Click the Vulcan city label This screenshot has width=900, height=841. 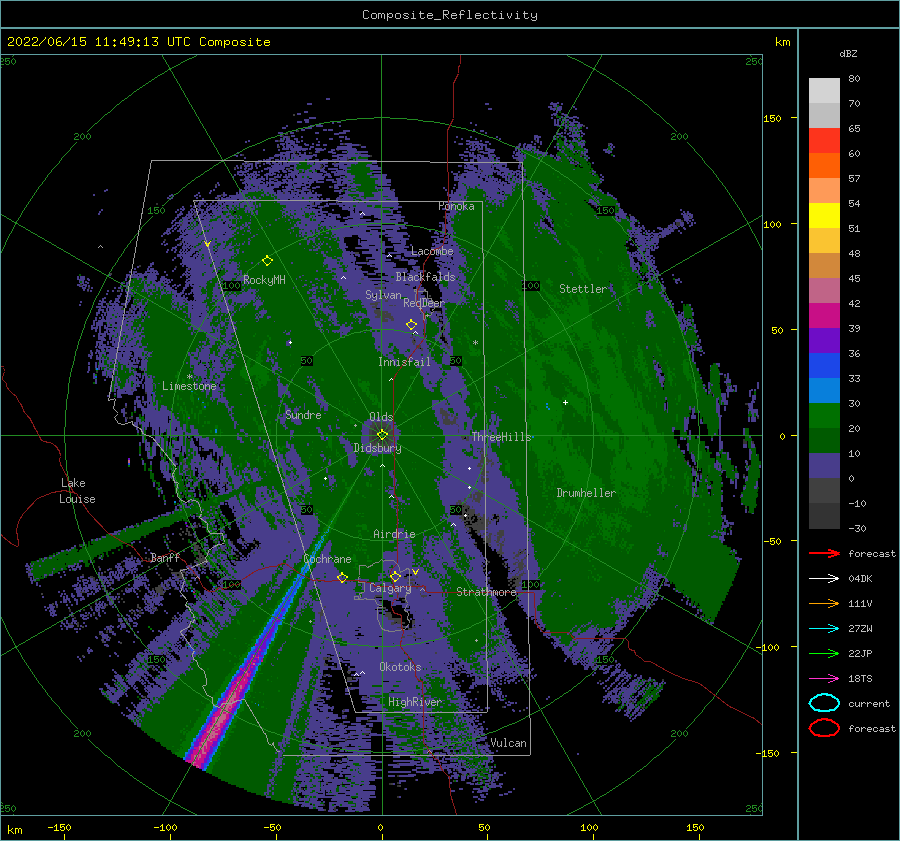[508, 743]
